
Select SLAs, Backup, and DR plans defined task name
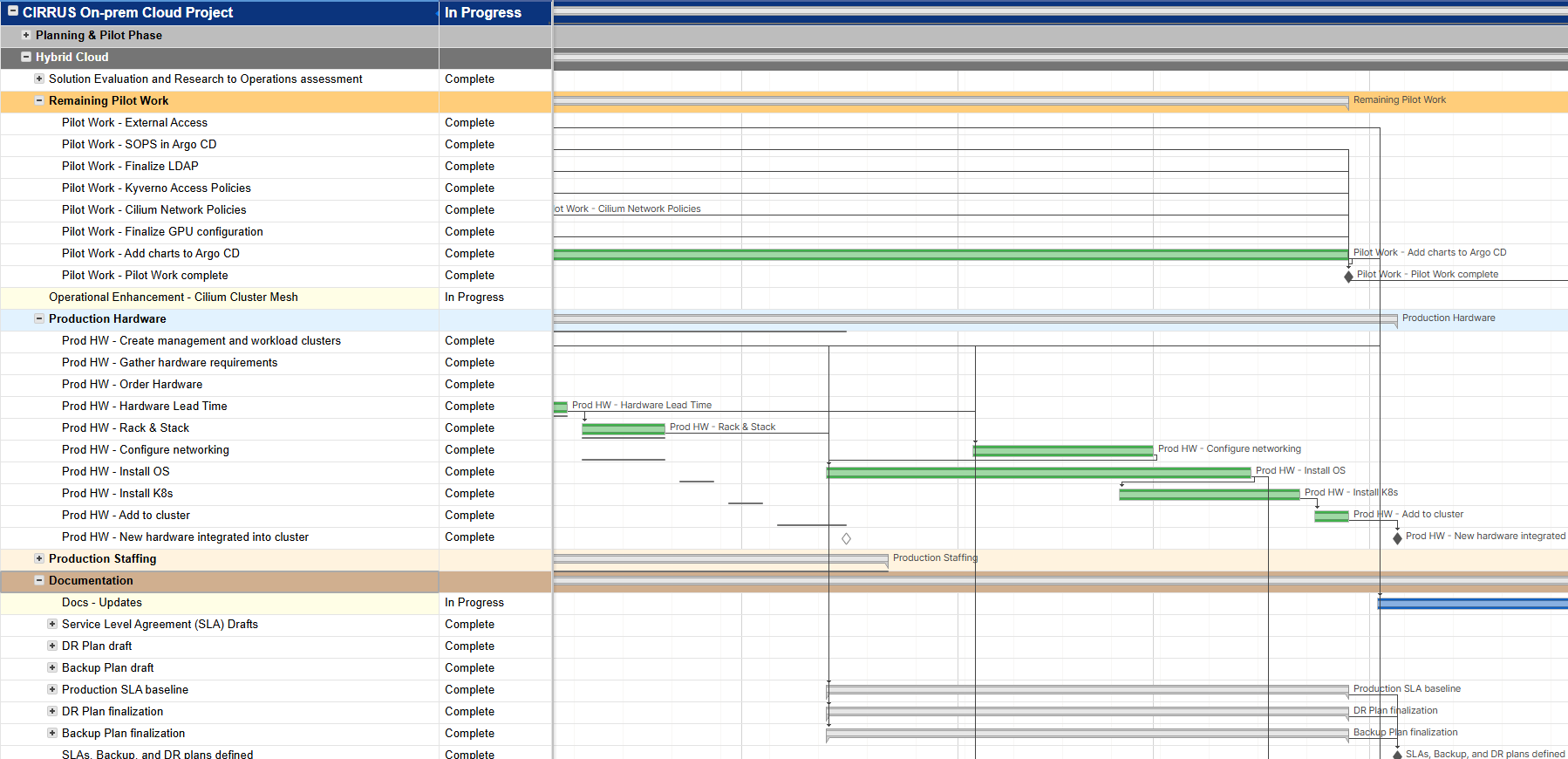tap(158, 754)
